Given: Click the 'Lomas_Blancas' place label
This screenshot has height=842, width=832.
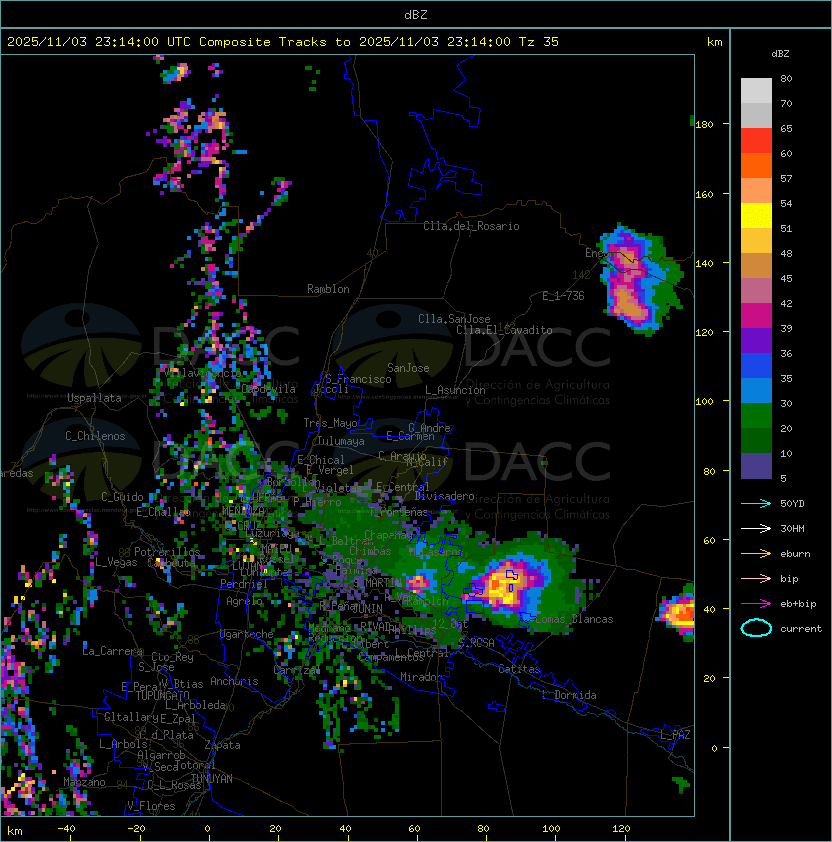Looking at the screenshot, I should [x=574, y=619].
